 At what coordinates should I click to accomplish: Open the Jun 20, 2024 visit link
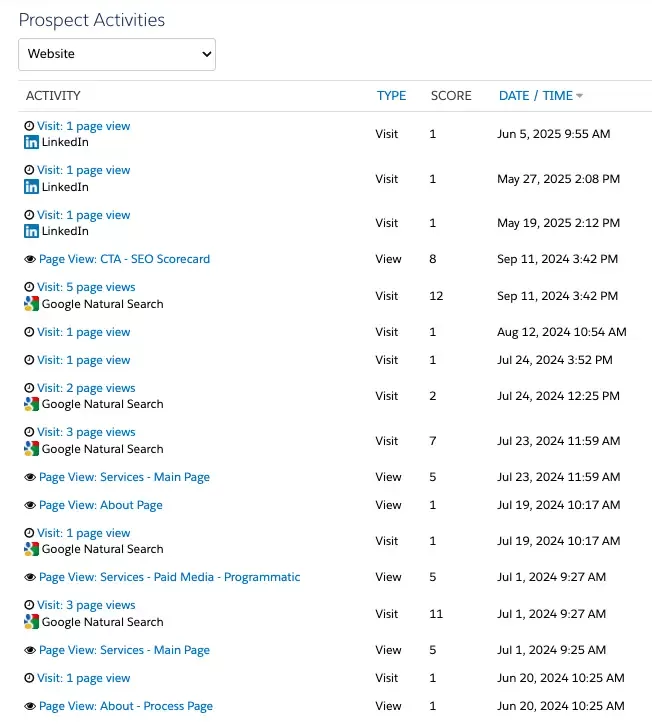pyautogui.click(x=84, y=678)
